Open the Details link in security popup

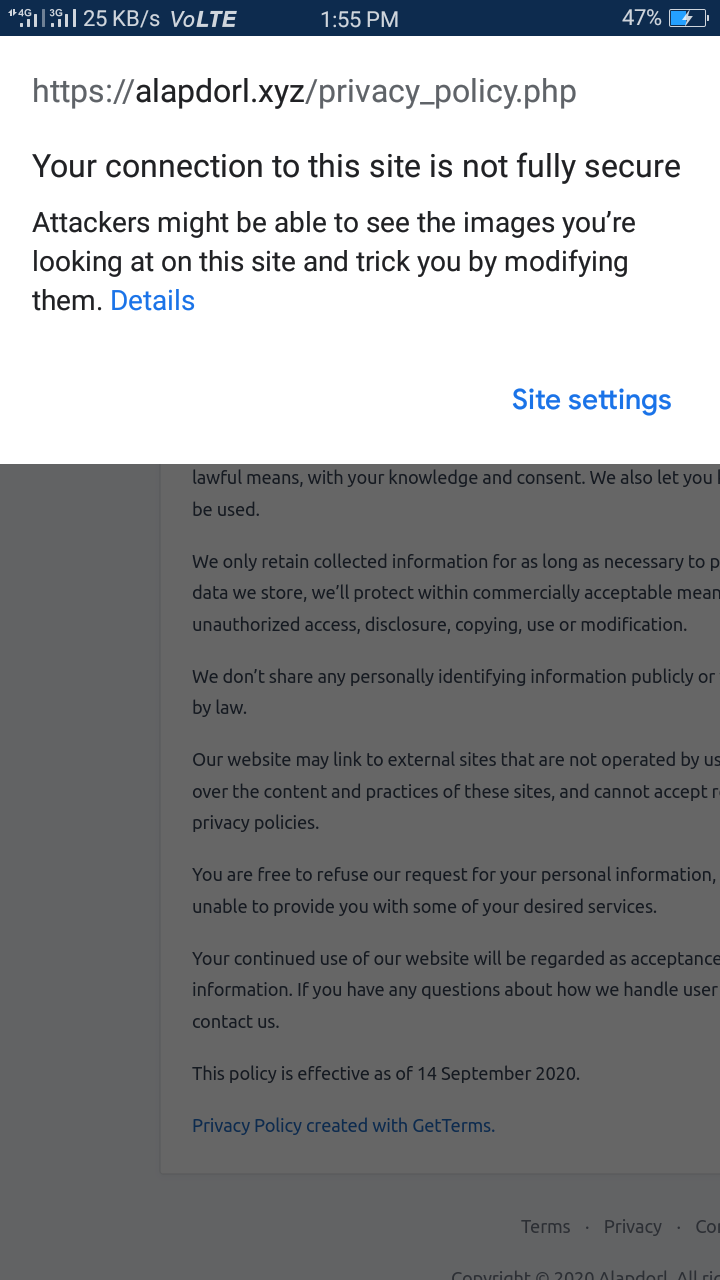click(152, 300)
